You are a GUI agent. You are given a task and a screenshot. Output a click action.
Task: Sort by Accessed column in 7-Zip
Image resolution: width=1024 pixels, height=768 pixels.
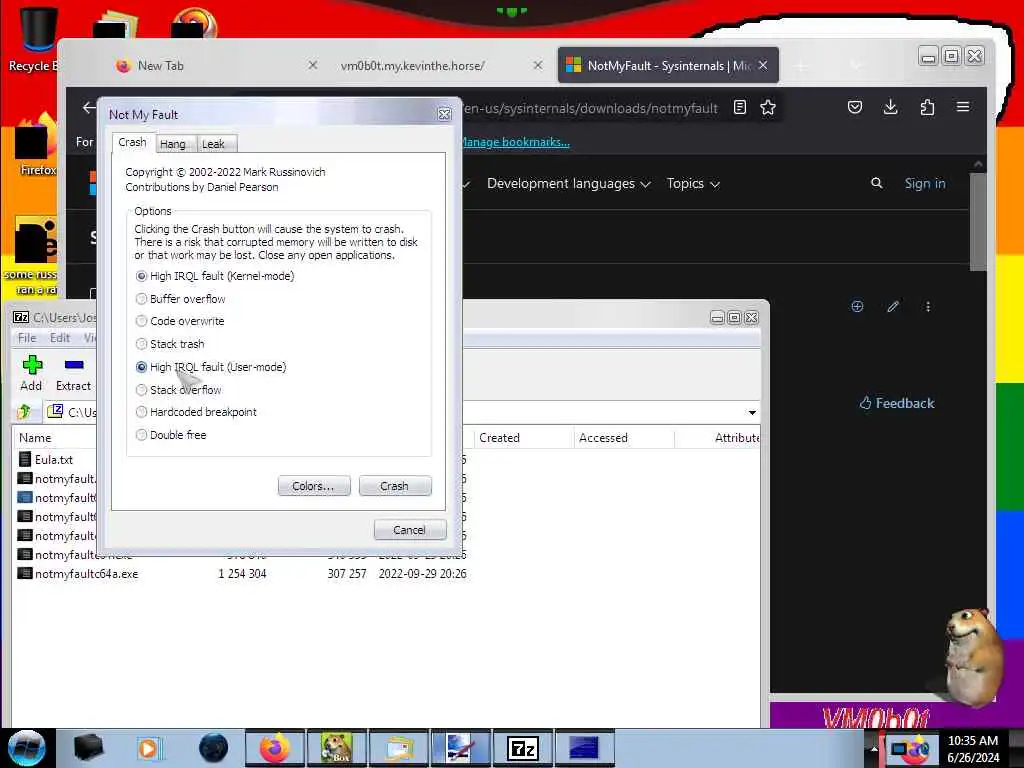click(x=624, y=438)
